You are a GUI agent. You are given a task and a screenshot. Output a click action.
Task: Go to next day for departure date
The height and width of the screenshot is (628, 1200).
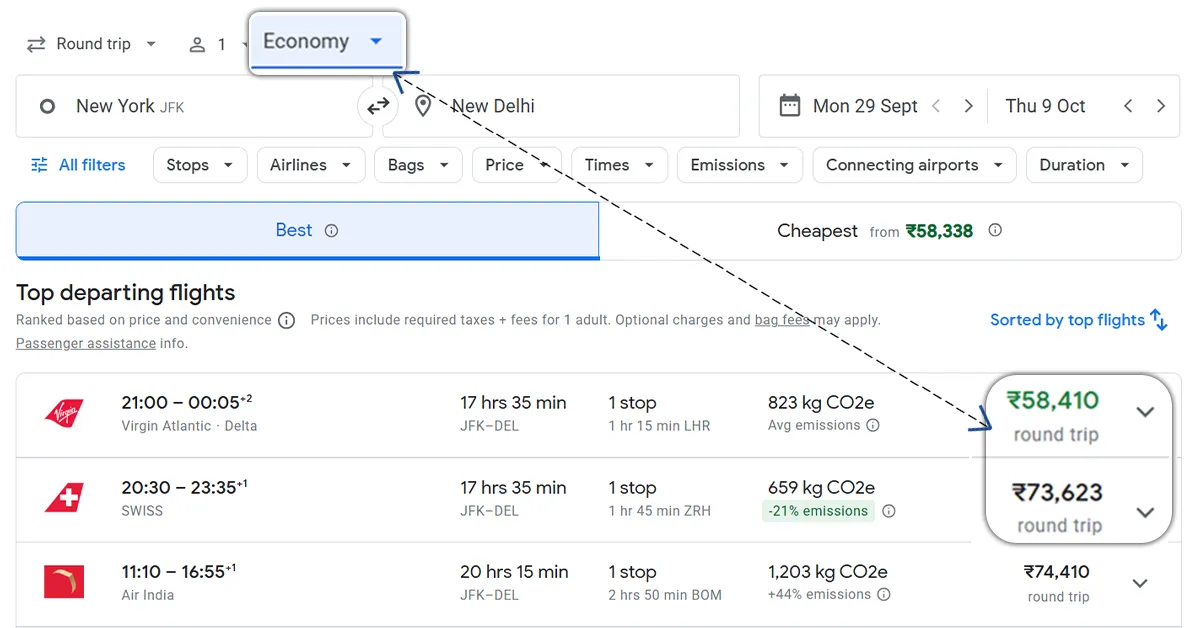(x=968, y=106)
